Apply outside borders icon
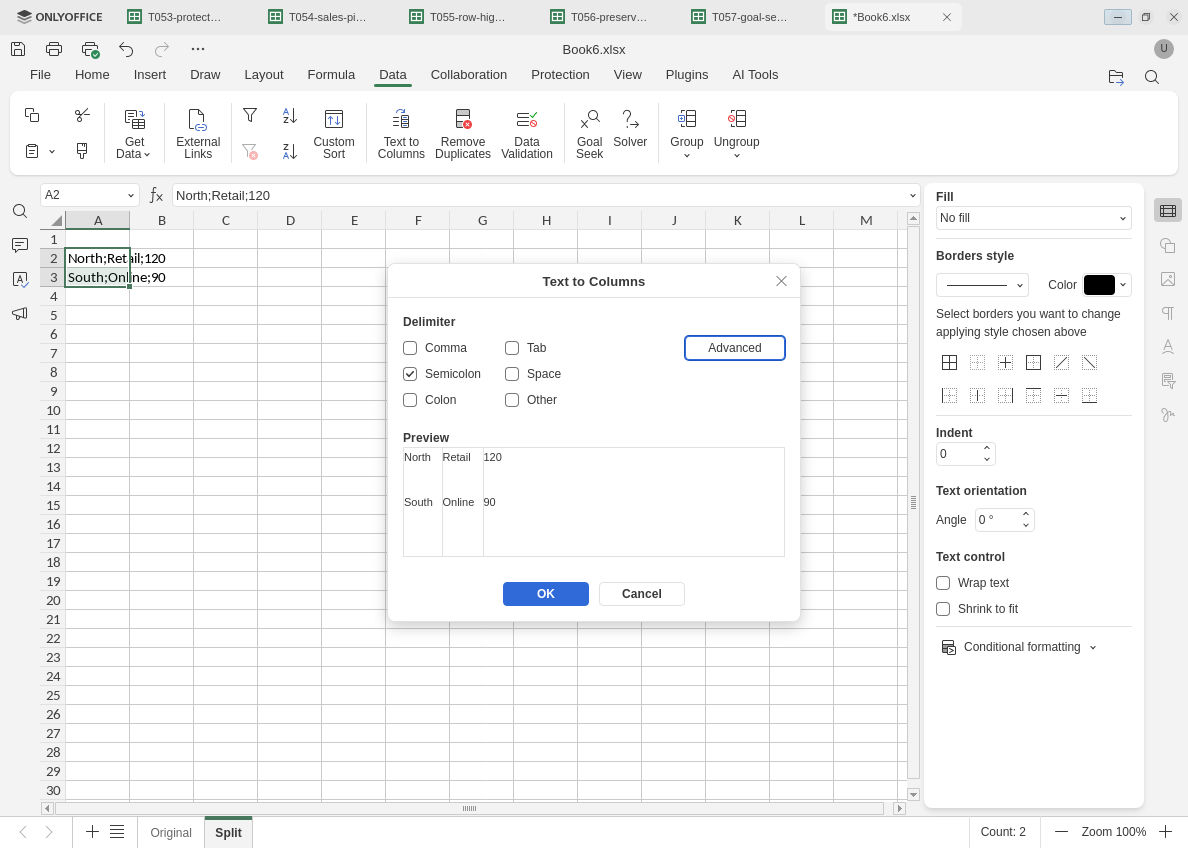This screenshot has width=1188, height=848. (x=1033, y=362)
